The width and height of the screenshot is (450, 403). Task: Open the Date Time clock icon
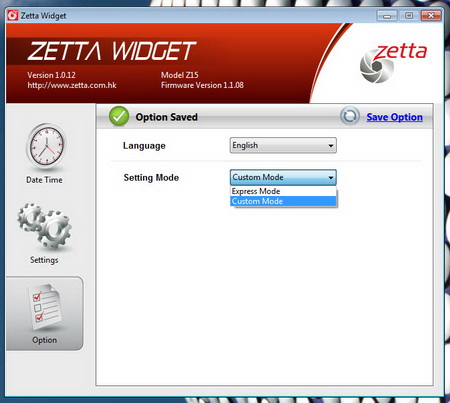pyautogui.click(x=46, y=146)
